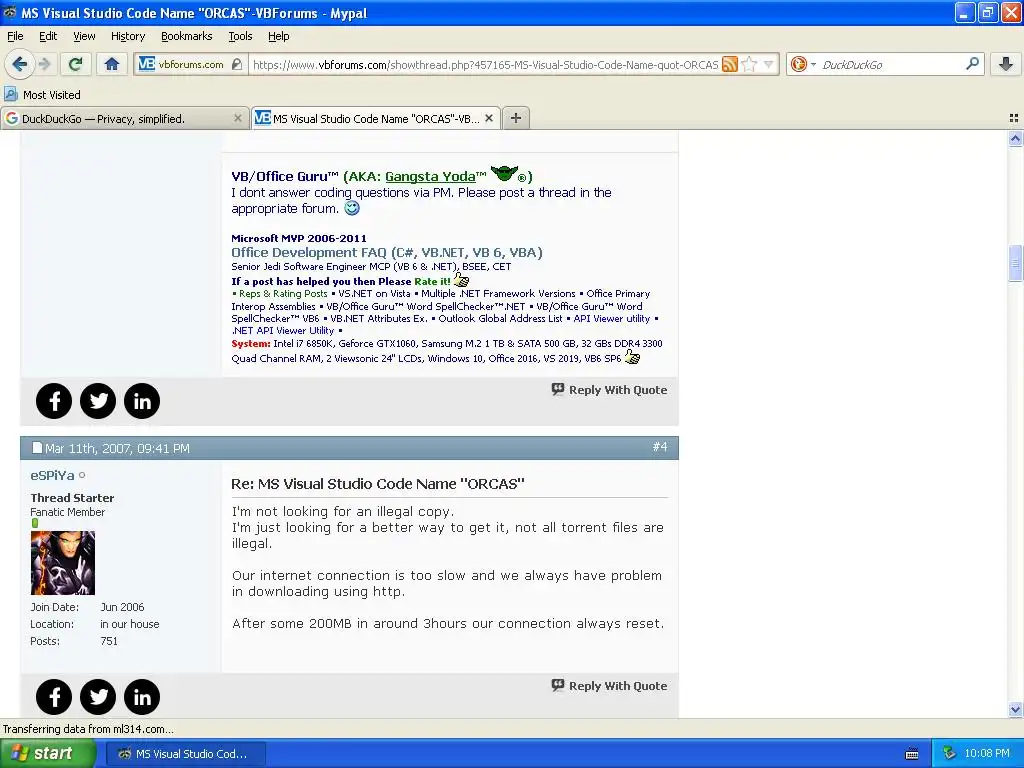This screenshot has height=768, width=1024.
Task: Click the vertical scrollbar thumb
Action: click(x=1015, y=263)
